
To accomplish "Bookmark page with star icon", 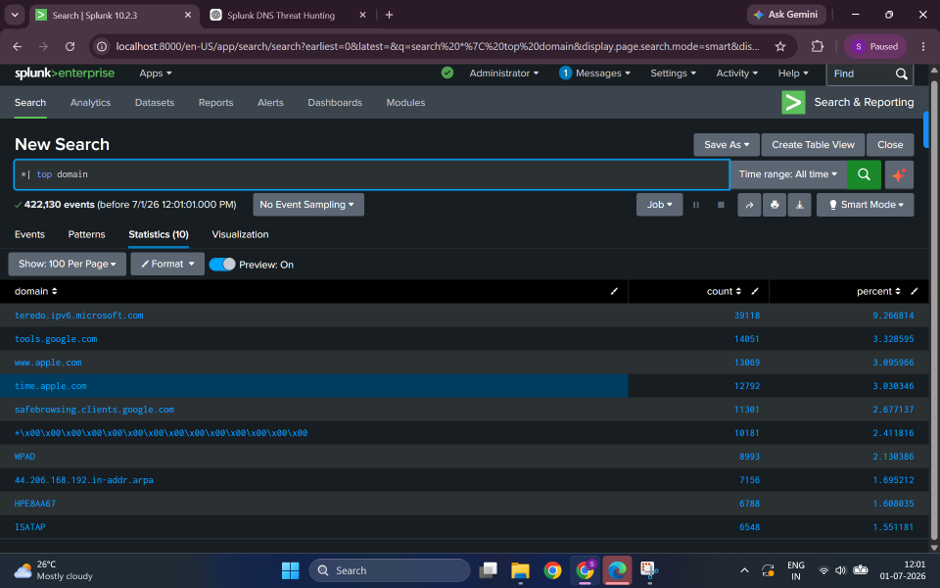I will pyautogui.click(x=780, y=46).
